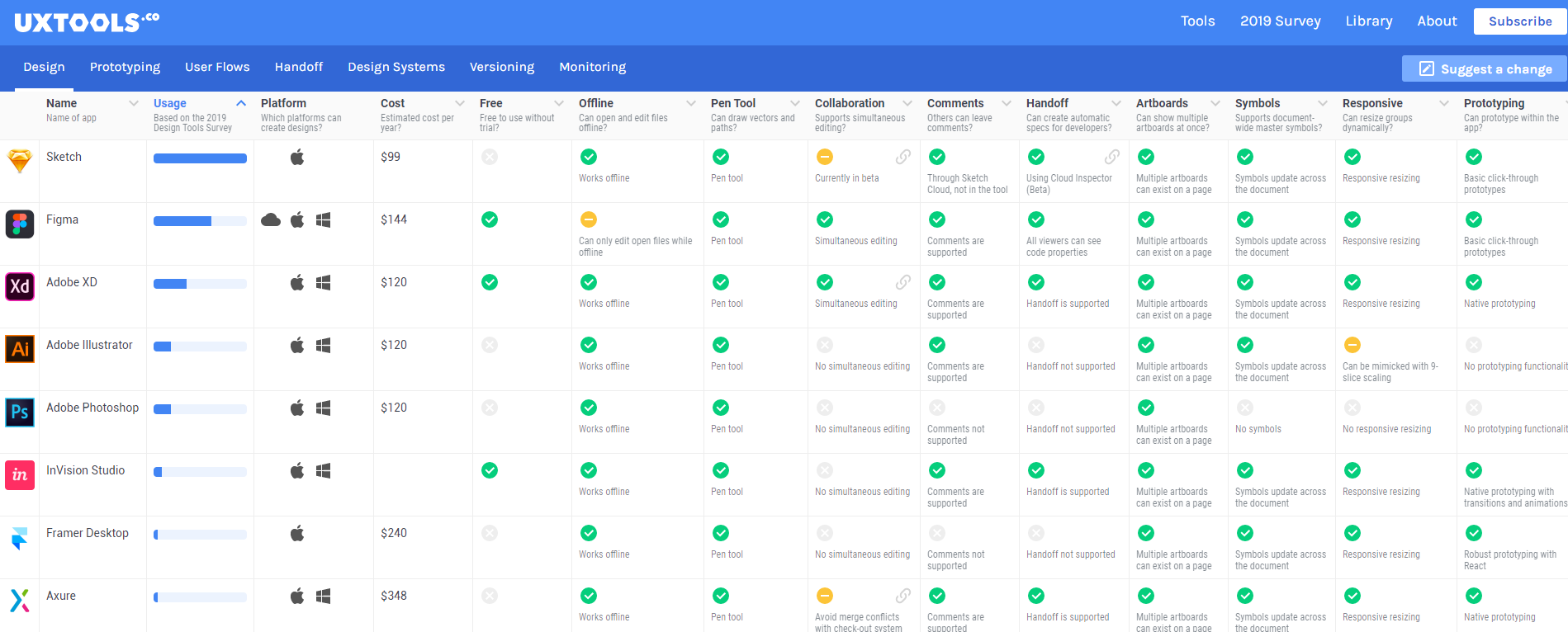Open link icon in Axure Collaboration cell
1568x632 pixels.
[904, 596]
